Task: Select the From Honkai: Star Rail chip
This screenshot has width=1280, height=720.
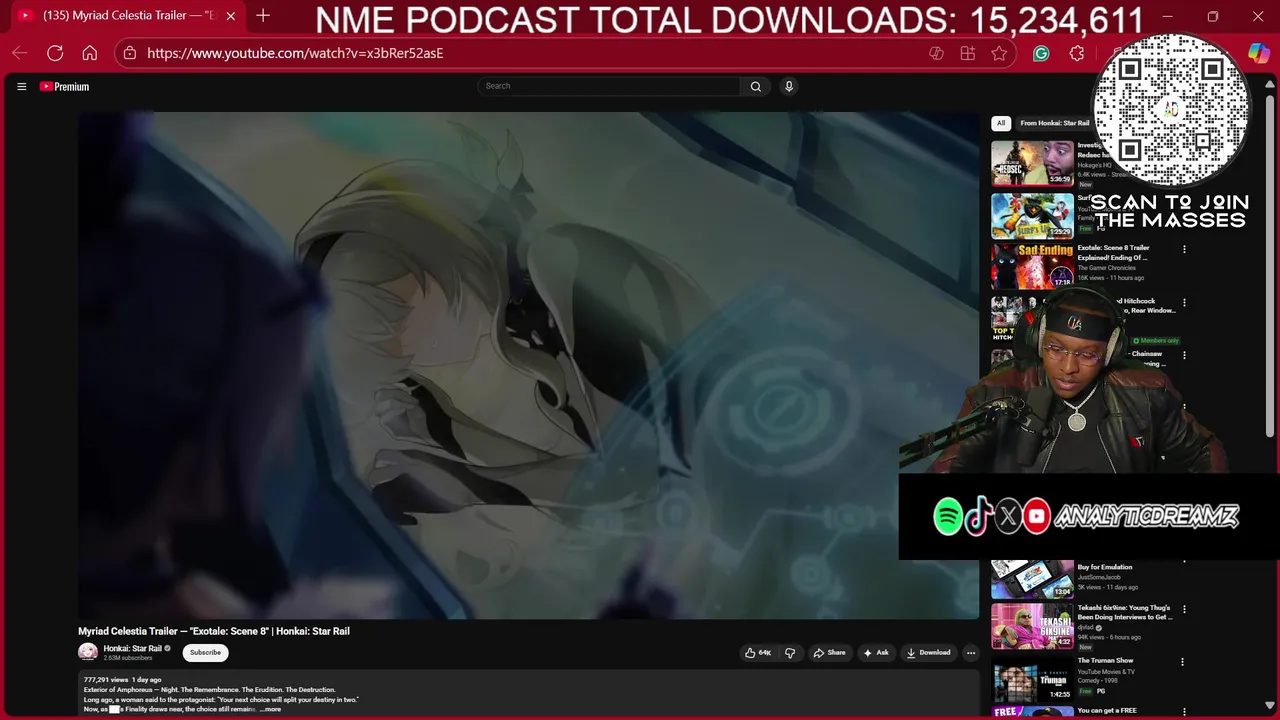Action: pos(1054,123)
